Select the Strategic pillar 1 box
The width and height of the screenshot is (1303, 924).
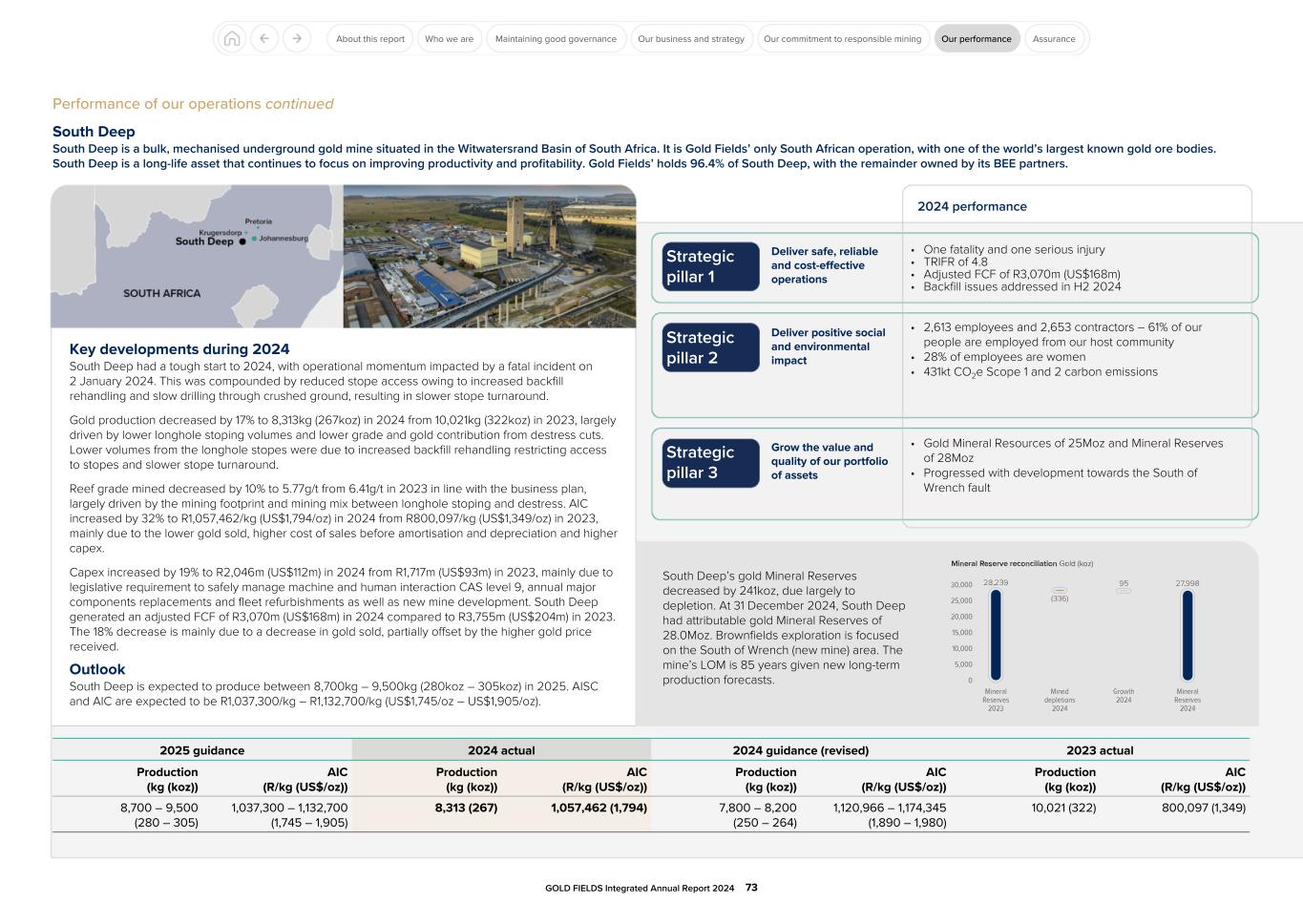[x=710, y=266]
